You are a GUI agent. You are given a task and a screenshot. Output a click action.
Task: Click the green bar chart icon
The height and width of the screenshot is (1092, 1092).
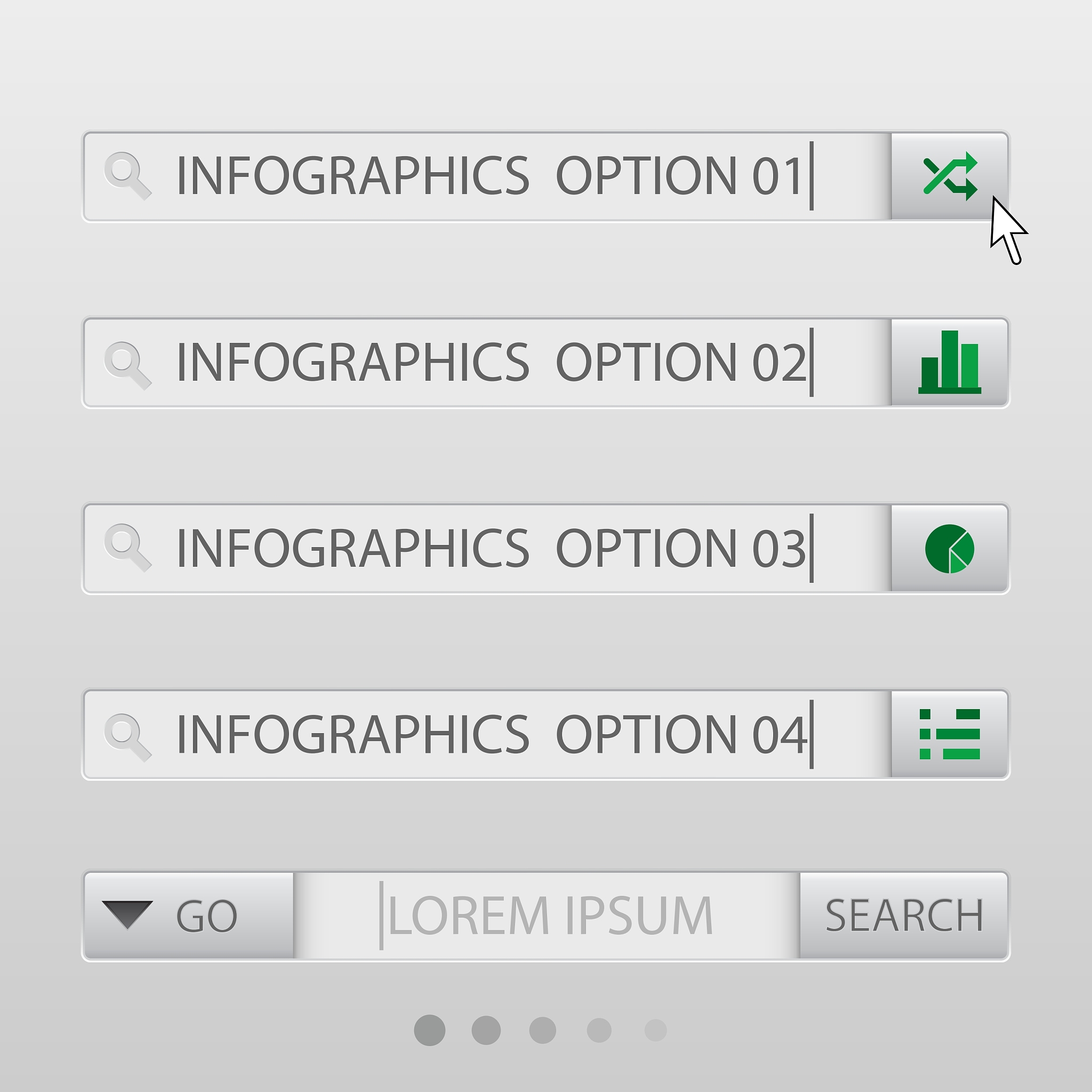(950, 362)
